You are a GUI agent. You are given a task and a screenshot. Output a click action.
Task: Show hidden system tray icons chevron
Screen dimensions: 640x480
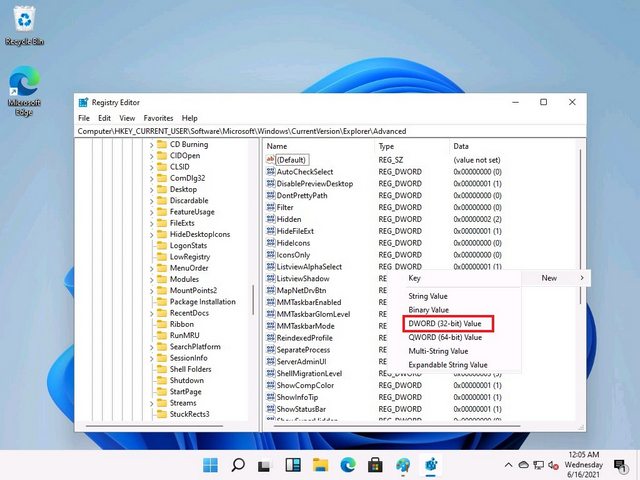(x=508, y=465)
